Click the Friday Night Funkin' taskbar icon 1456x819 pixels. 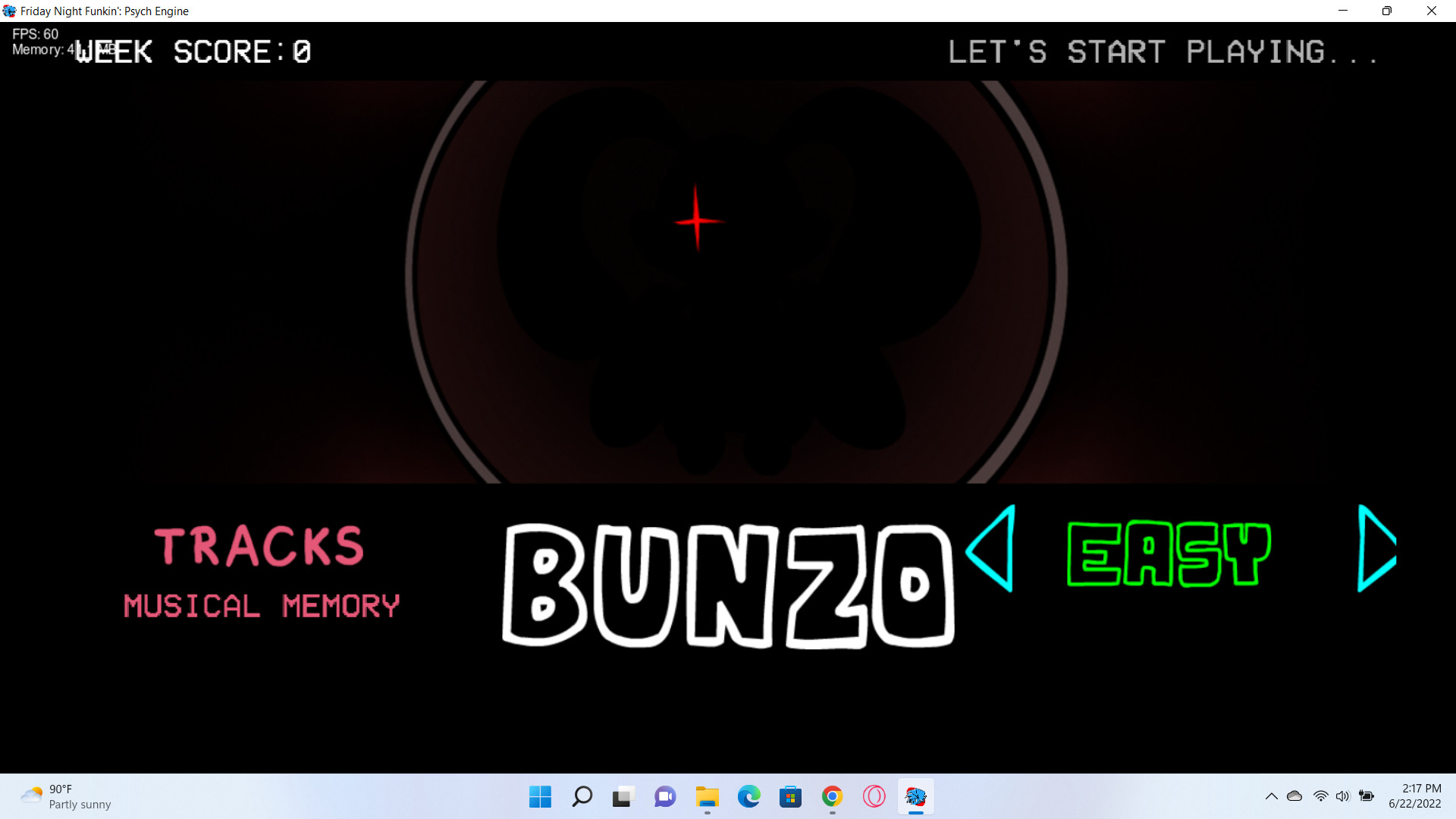915,796
